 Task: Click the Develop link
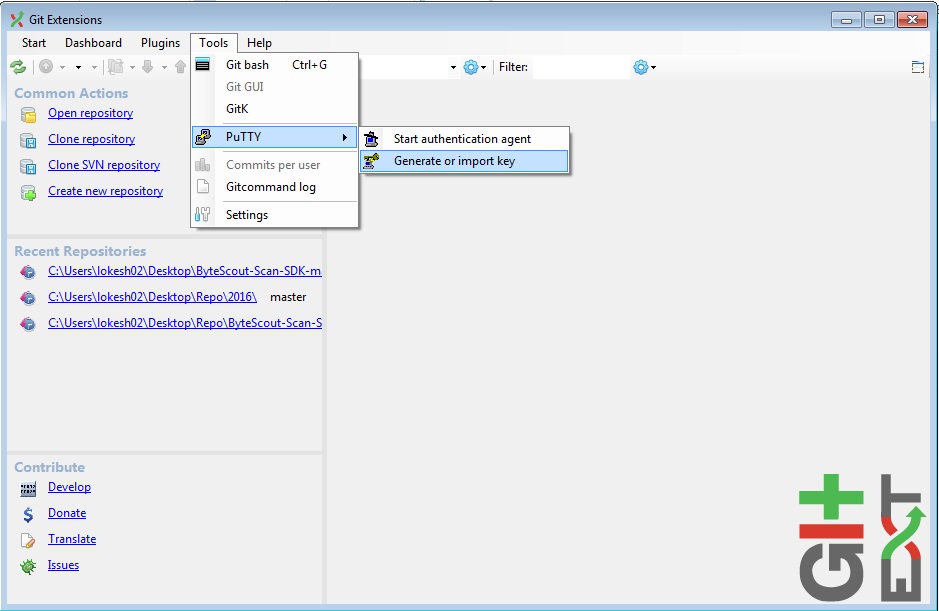(69, 487)
